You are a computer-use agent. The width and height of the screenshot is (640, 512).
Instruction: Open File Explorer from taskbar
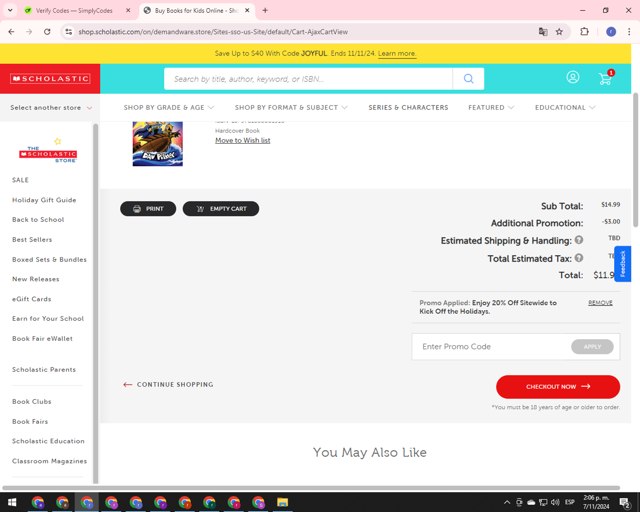(282, 502)
